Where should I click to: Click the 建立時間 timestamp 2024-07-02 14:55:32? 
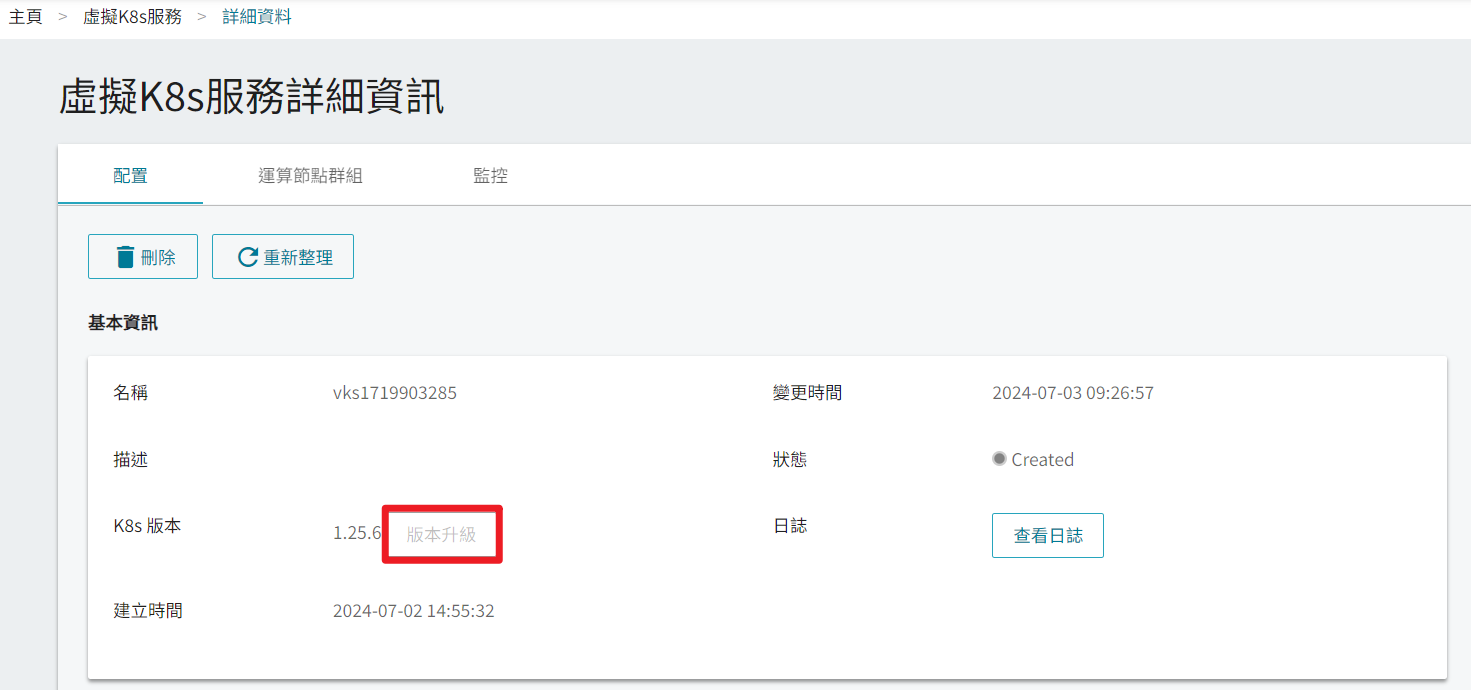pyautogui.click(x=414, y=611)
